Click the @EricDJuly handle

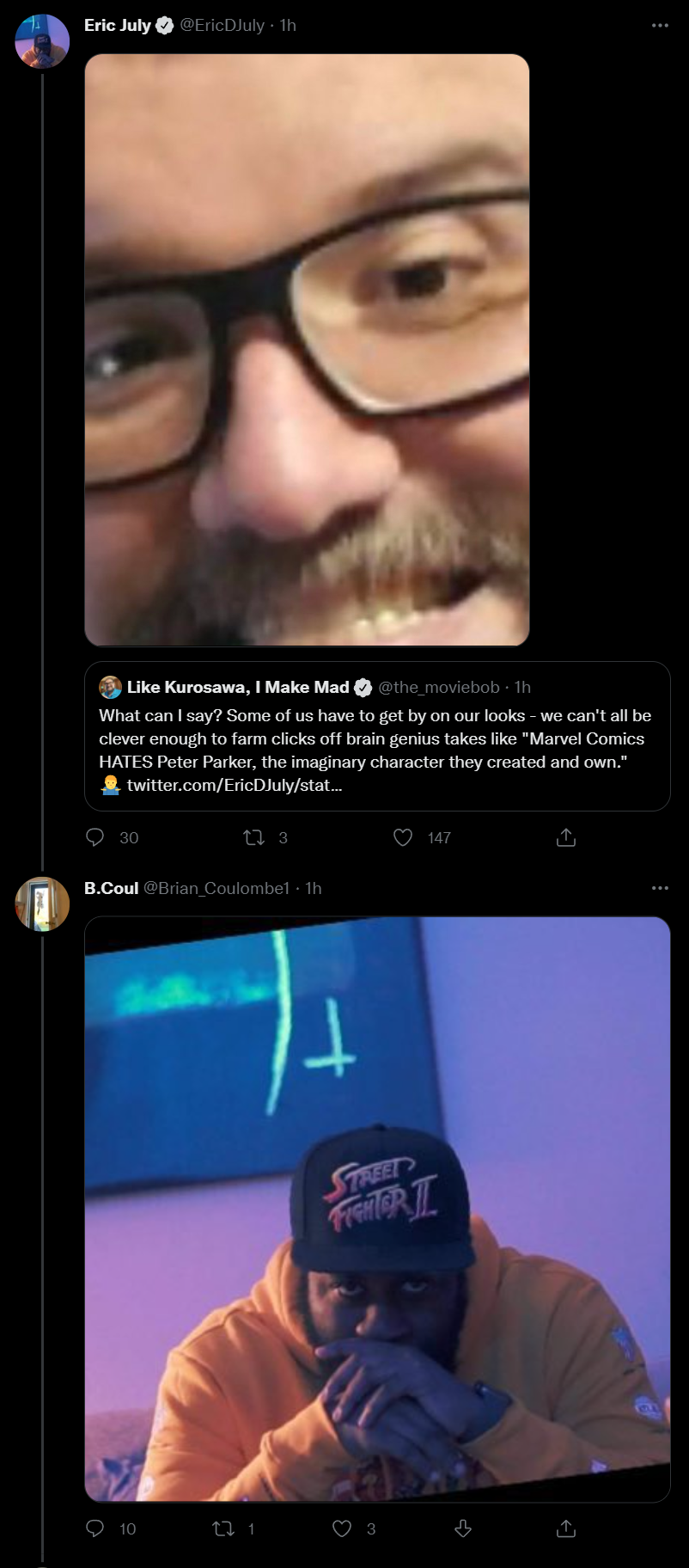(x=222, y=26)
